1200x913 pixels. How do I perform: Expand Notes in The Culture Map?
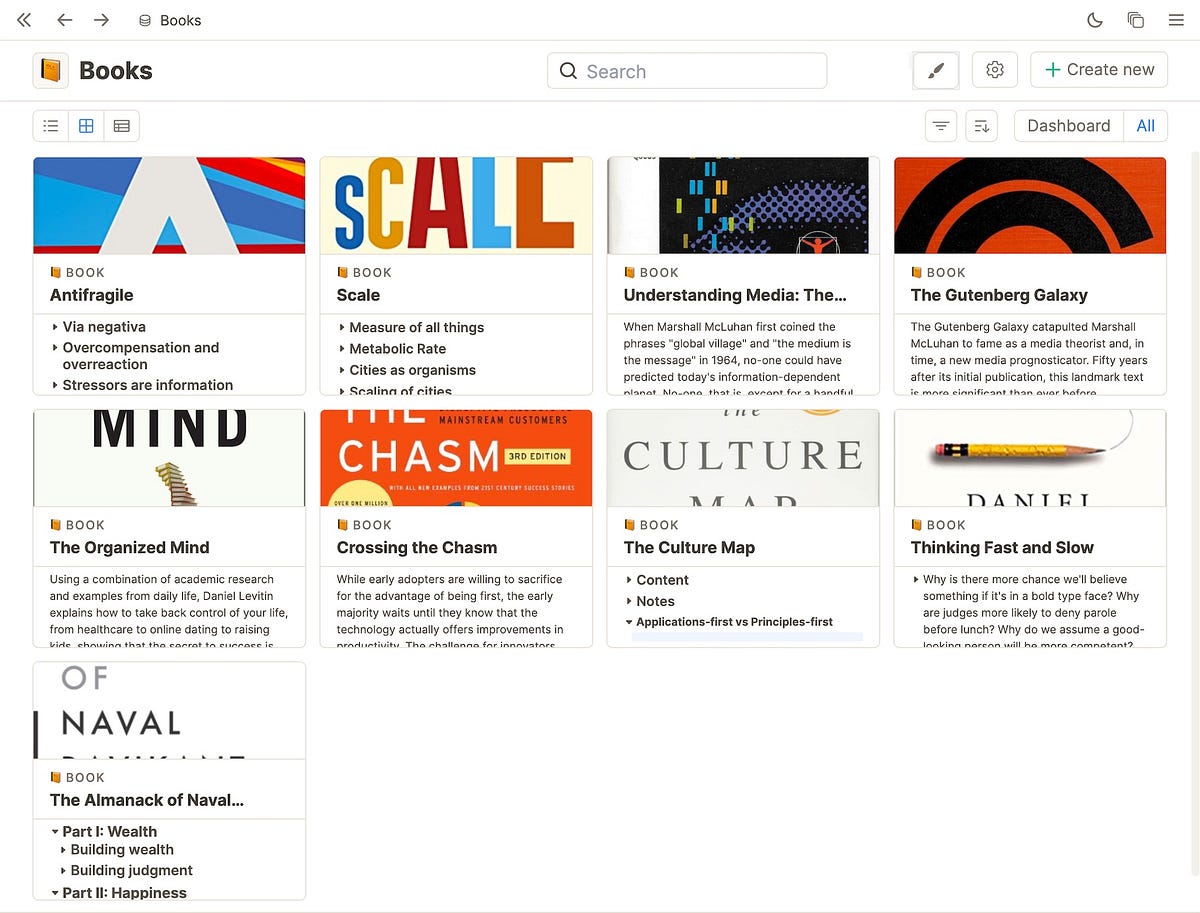pyautogui.click(x=628, y=601)
